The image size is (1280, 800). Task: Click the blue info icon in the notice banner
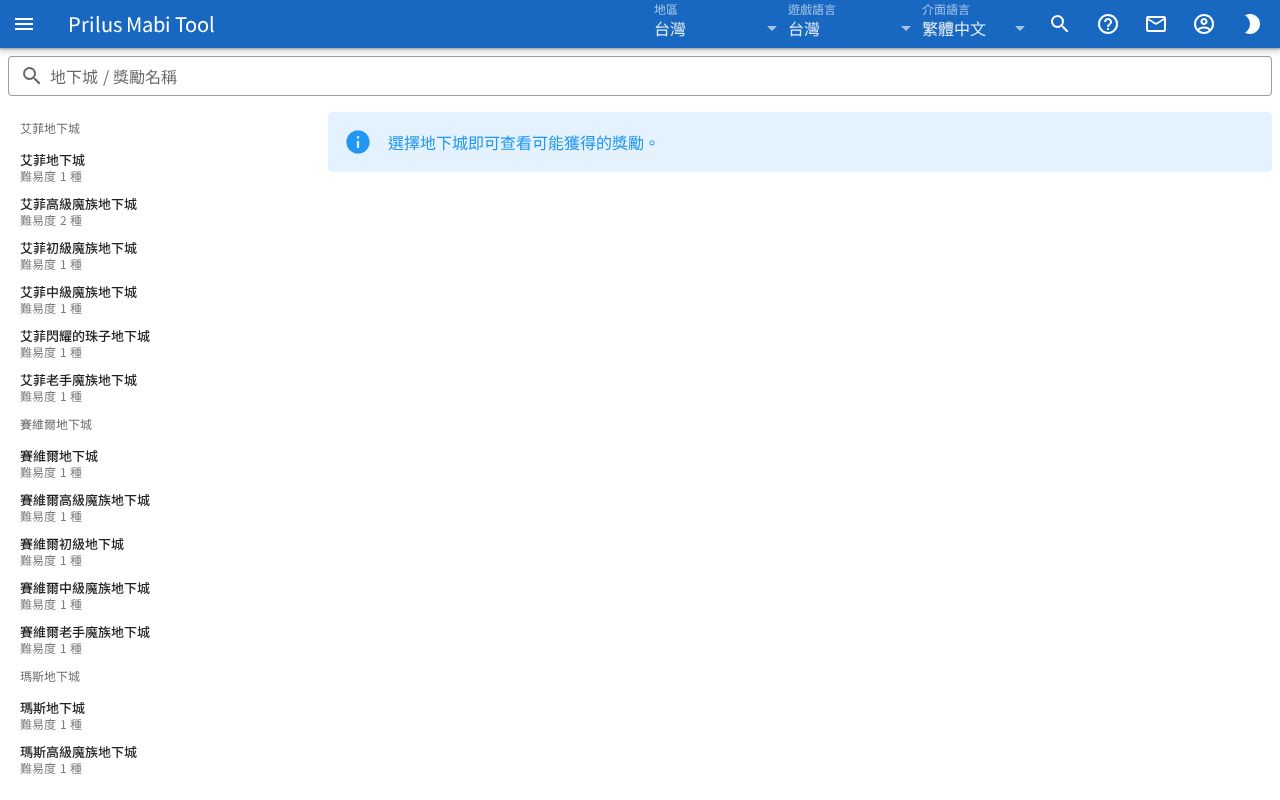coord(358,142)
